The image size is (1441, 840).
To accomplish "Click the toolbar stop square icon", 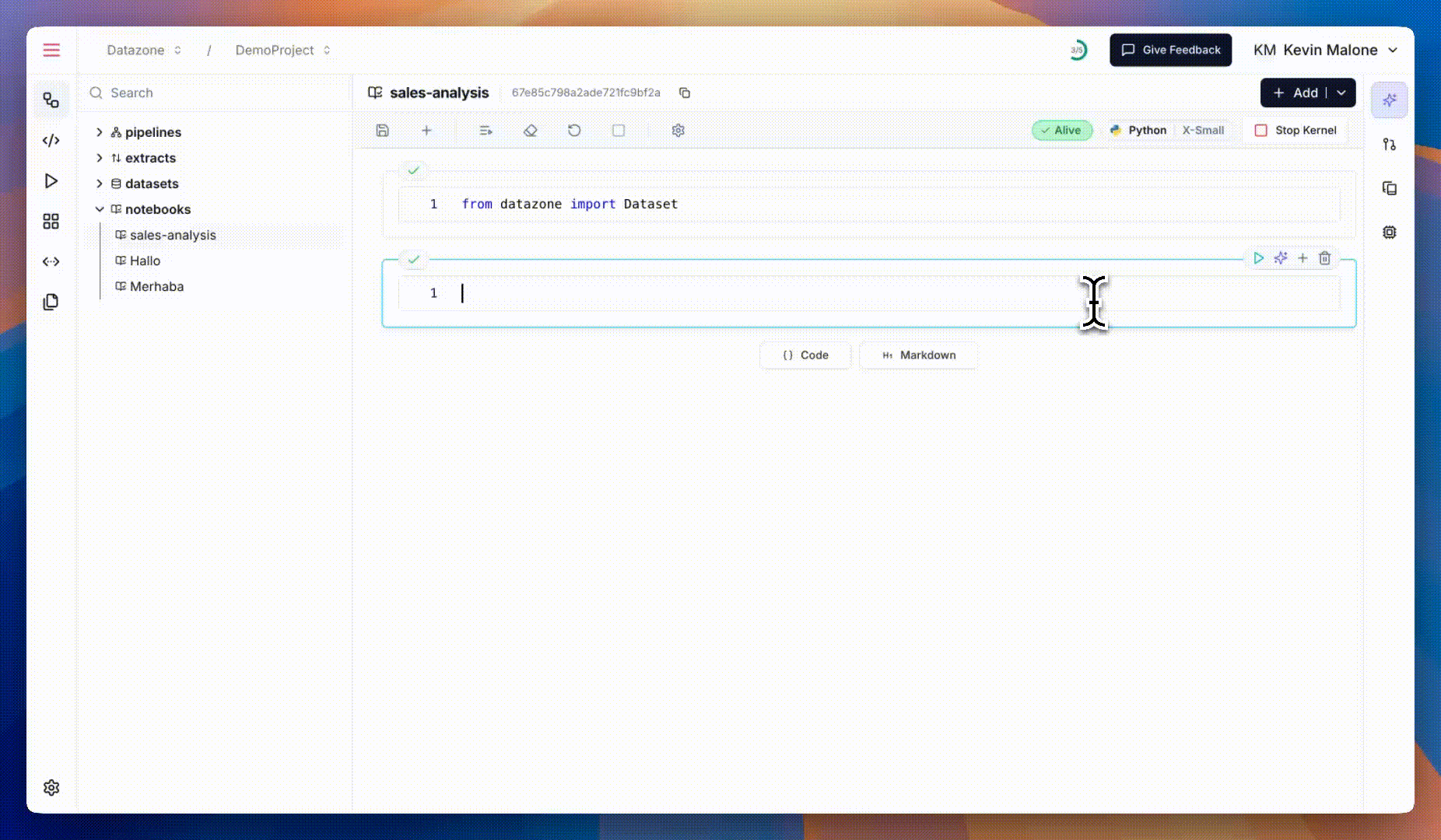I will tap(619, 131).
